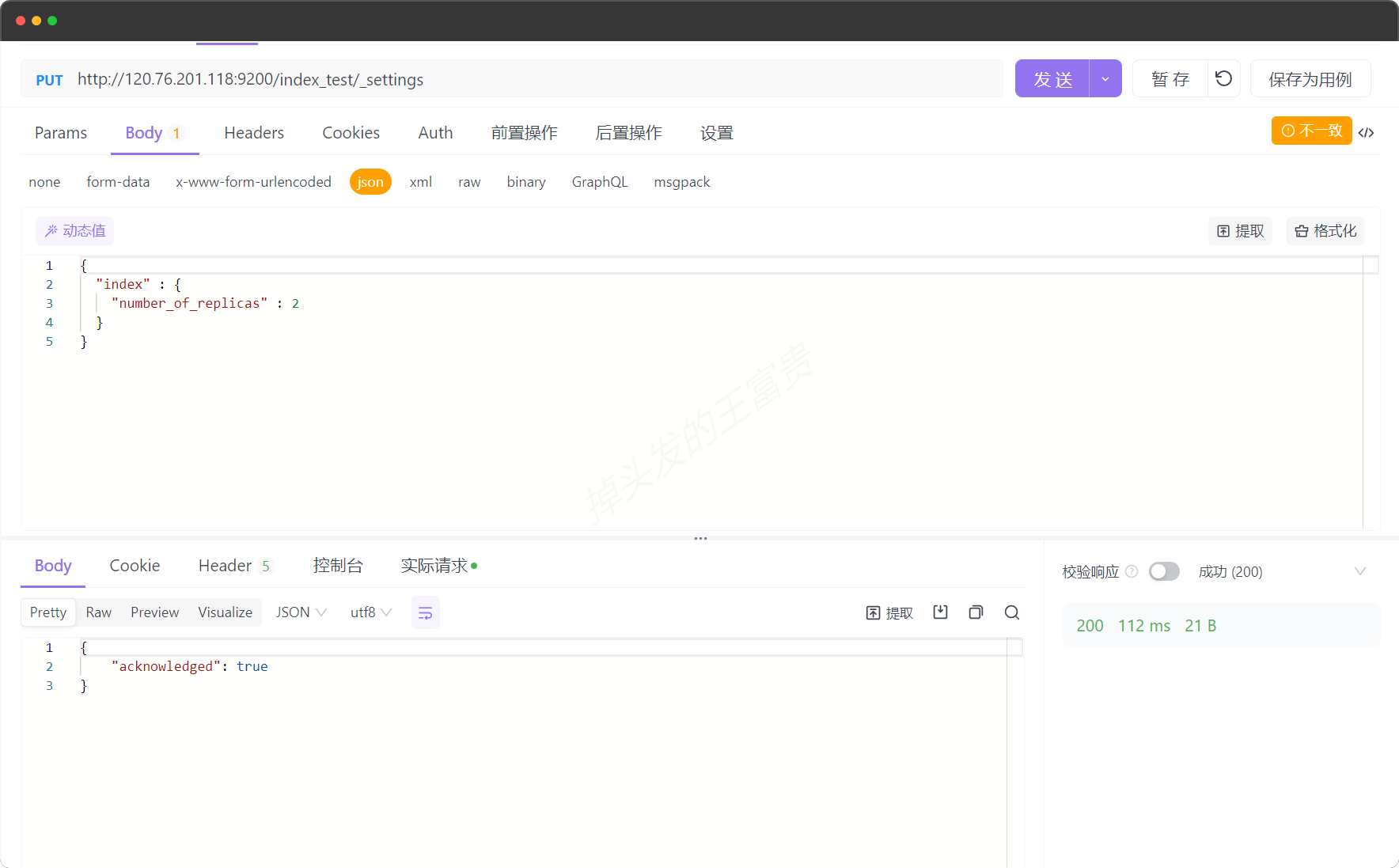Select the Raw view mode

pos(99,612)
